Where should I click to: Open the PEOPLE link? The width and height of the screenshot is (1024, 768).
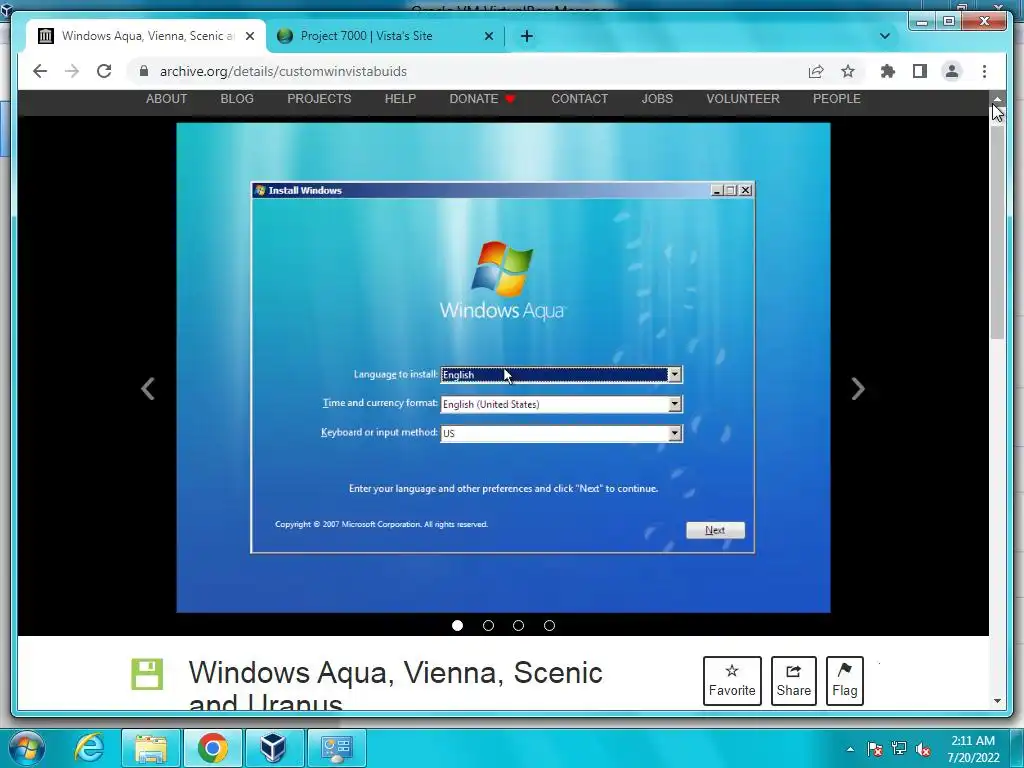click(x=837, y=99)
